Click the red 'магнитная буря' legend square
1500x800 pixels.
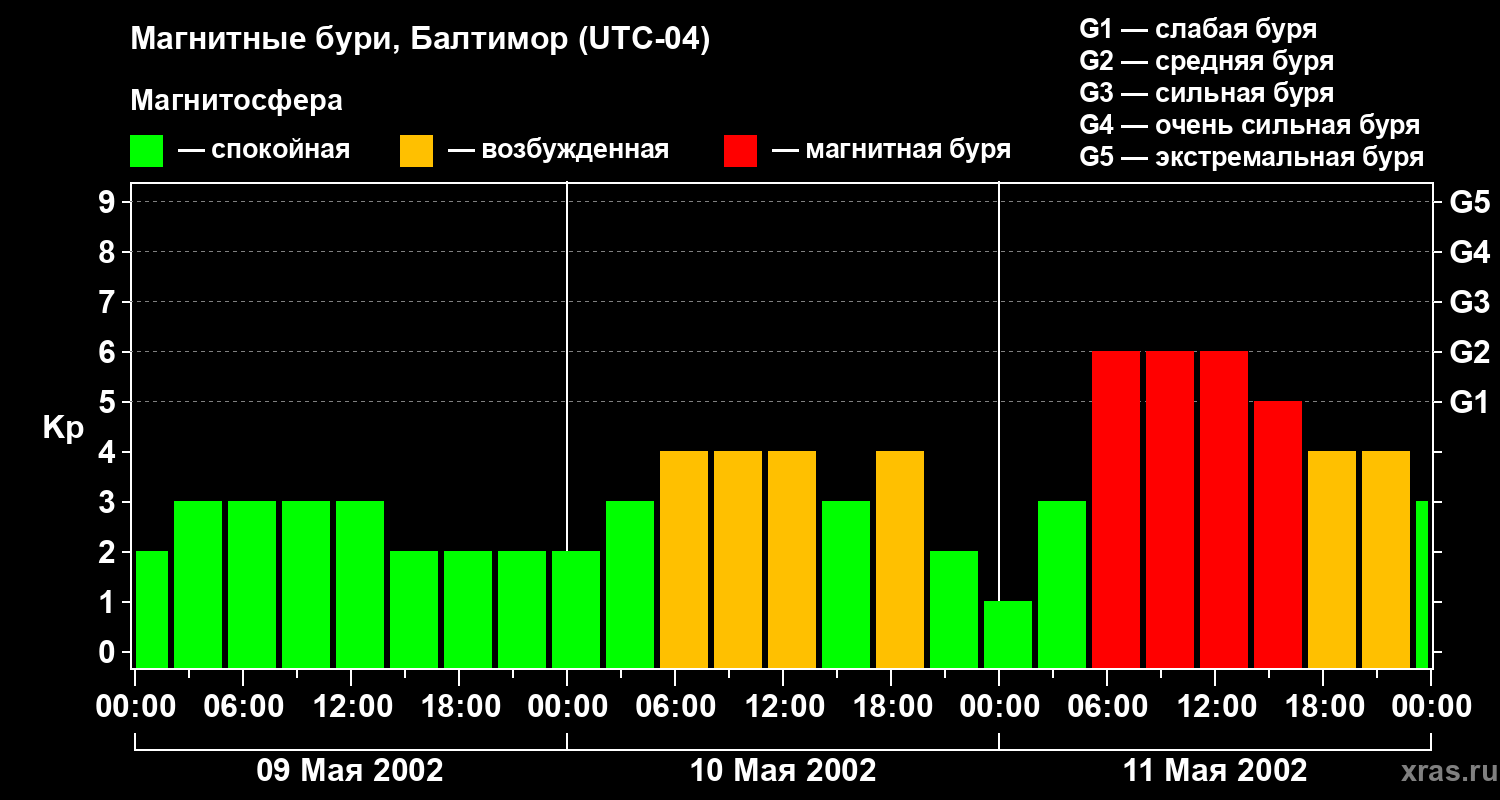click(x=740, y=151)
